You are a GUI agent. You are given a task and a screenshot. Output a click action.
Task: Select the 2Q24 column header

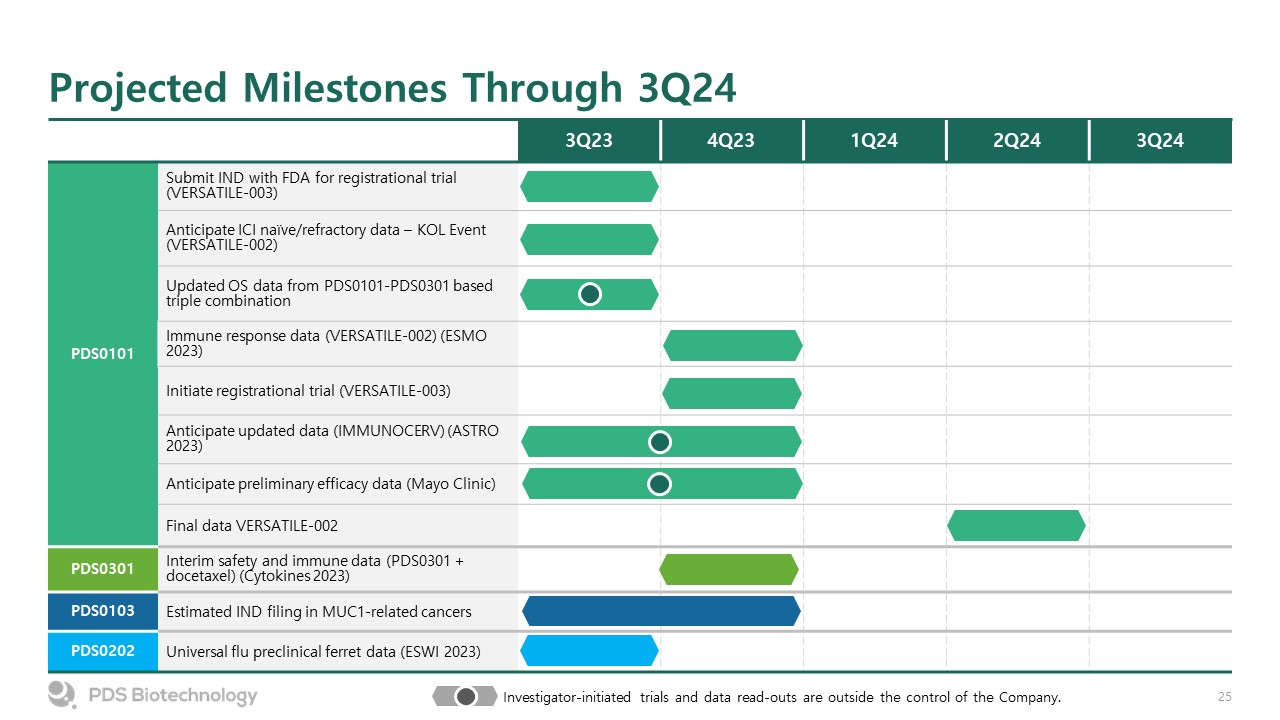pyautogui.click(x=1017, y=141)
